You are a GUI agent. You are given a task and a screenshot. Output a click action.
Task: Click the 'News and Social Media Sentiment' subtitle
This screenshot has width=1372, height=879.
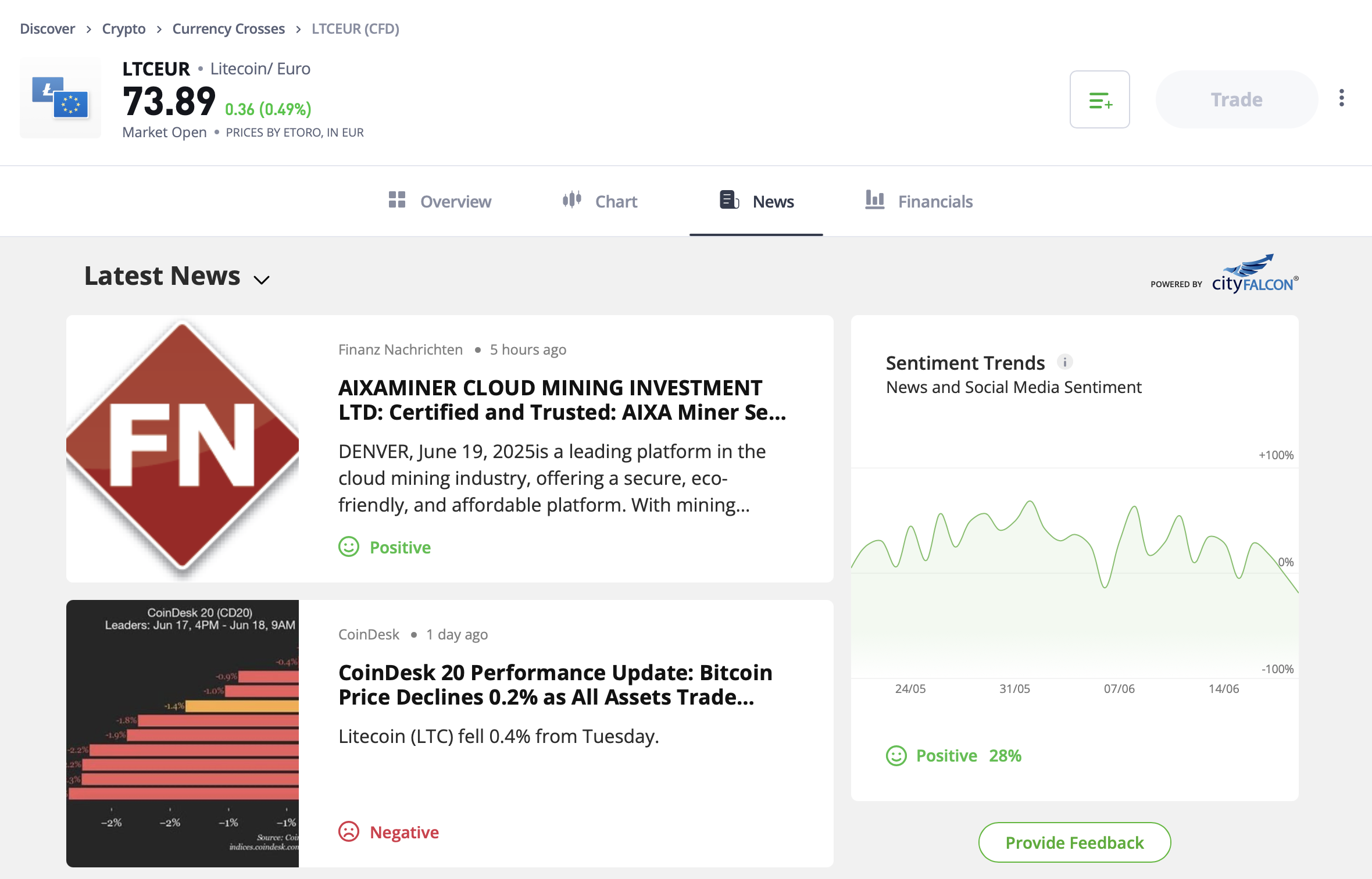coord(1014,387)
